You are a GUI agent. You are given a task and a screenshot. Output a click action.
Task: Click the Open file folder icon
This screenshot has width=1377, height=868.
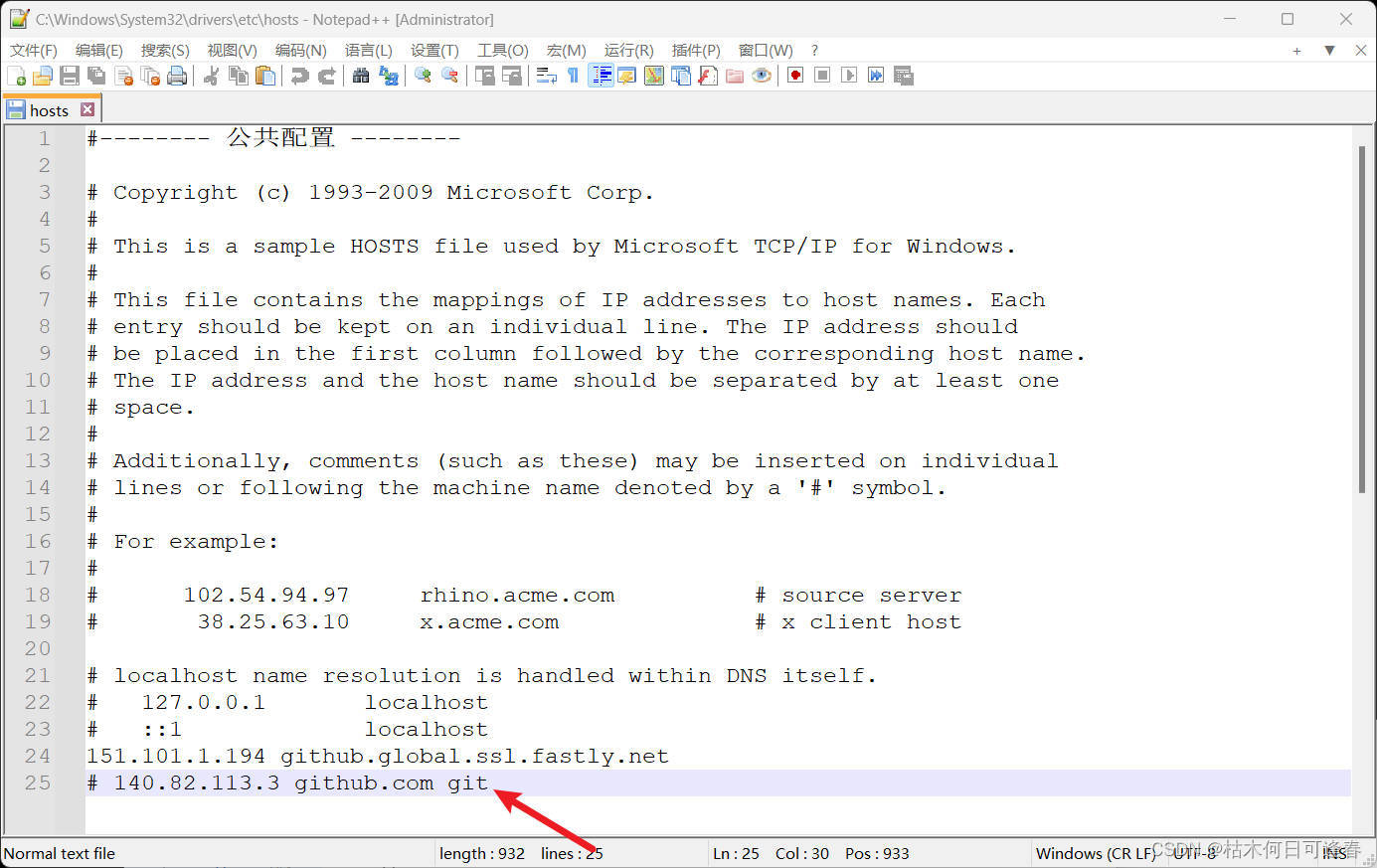[x=42, y=76]
